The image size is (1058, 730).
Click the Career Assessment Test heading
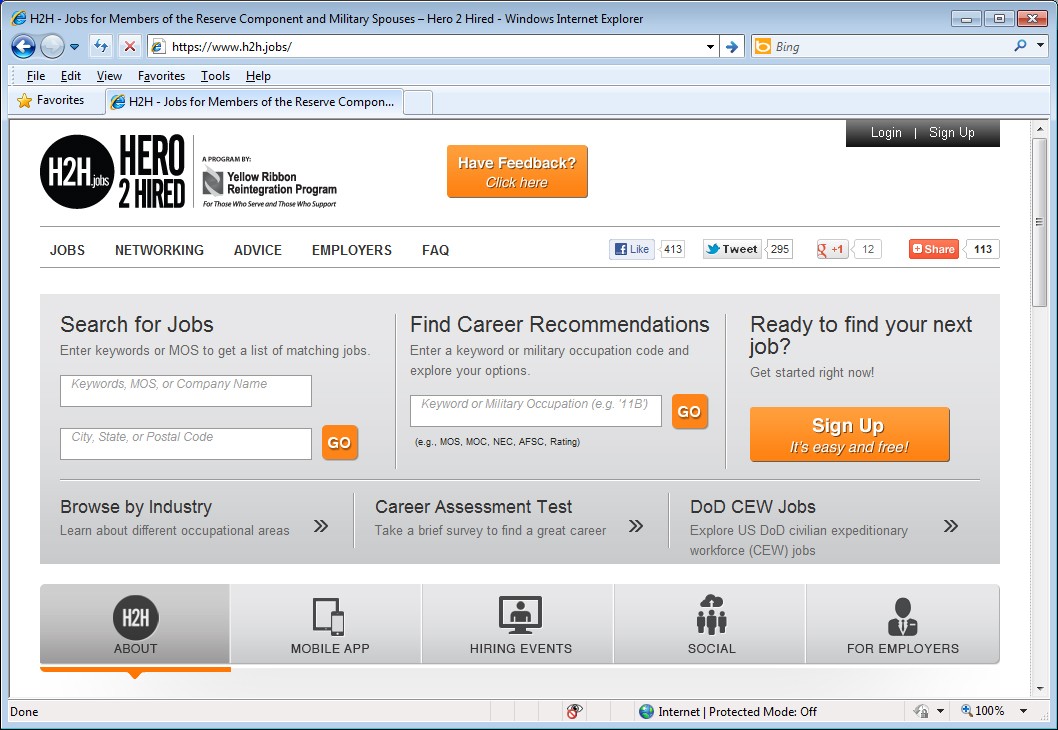pos(473,507)
